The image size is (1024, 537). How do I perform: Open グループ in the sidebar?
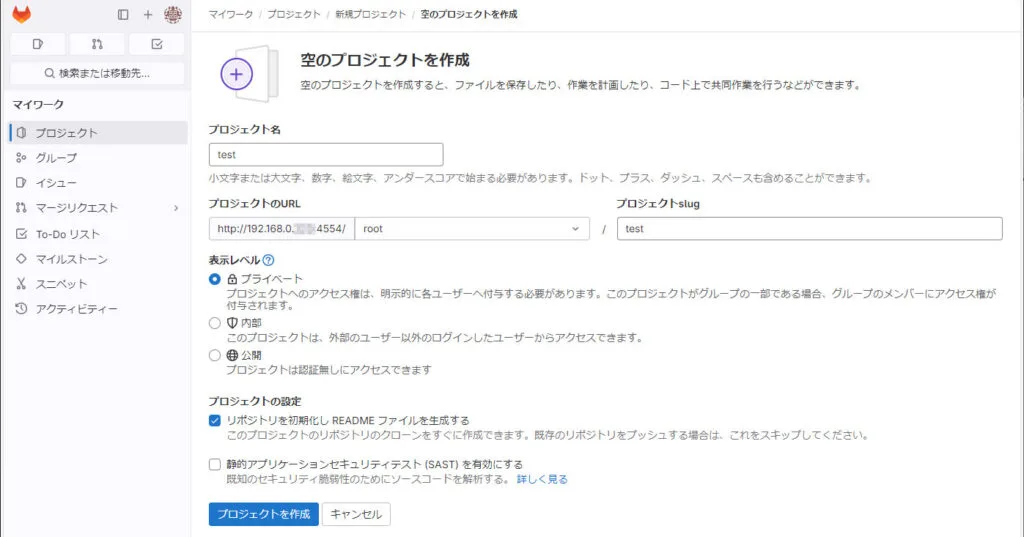(x=56, y=158)
